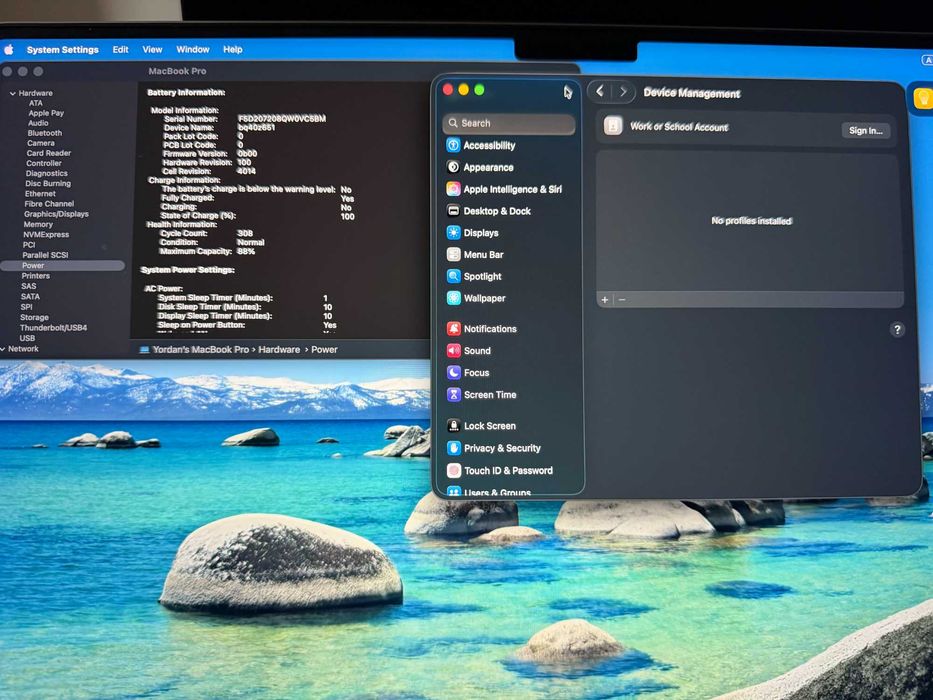Open Apple Intelligence & Siri icon
This screenshot has height=700, width=933.
pyautogui.click(x=453, y=189)
